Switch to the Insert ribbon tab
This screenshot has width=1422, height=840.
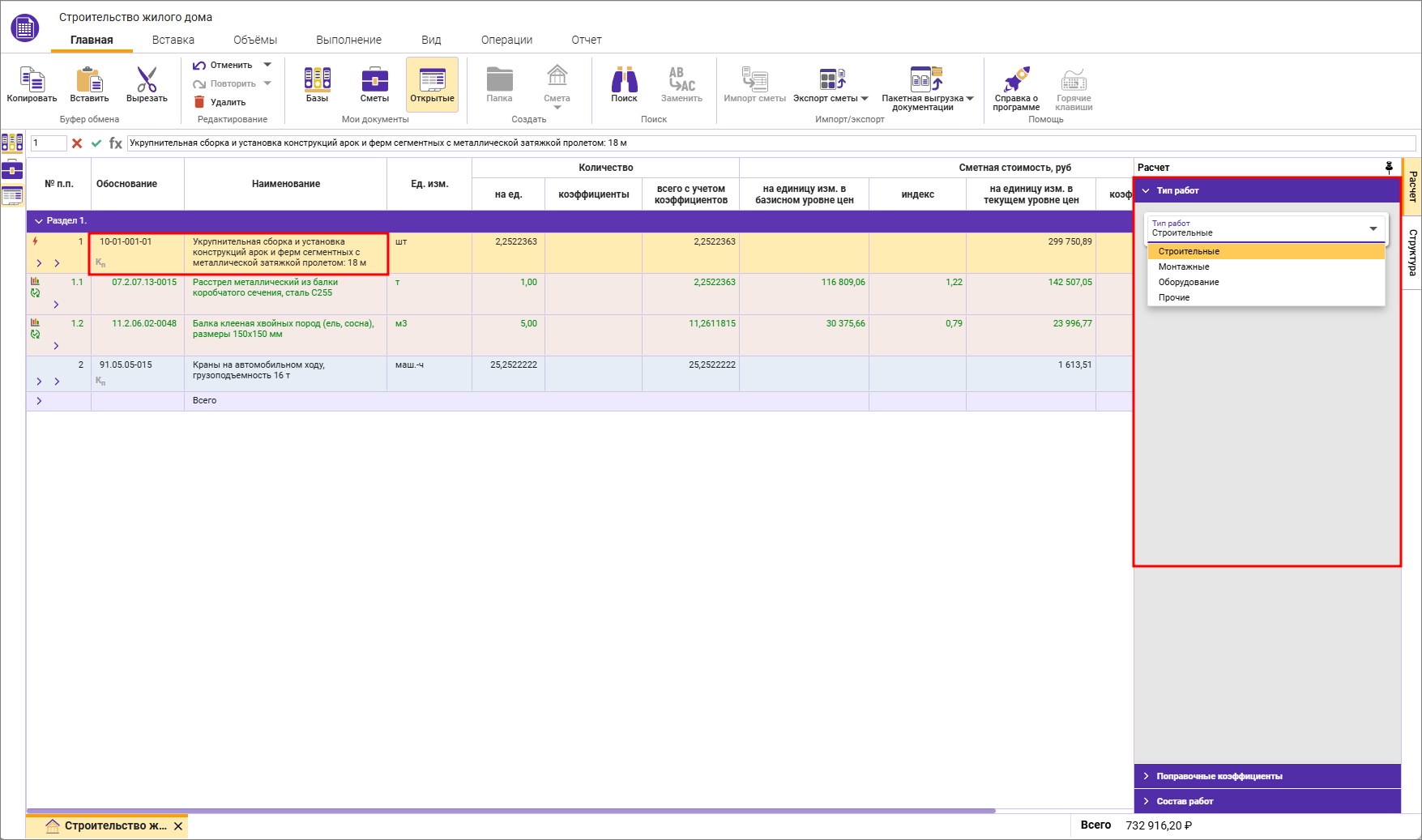click(x=173, y=40)
